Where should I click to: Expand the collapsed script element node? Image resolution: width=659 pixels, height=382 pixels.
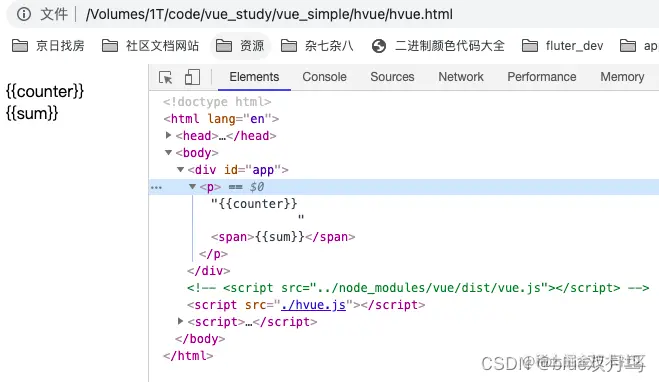click(180, 321)
